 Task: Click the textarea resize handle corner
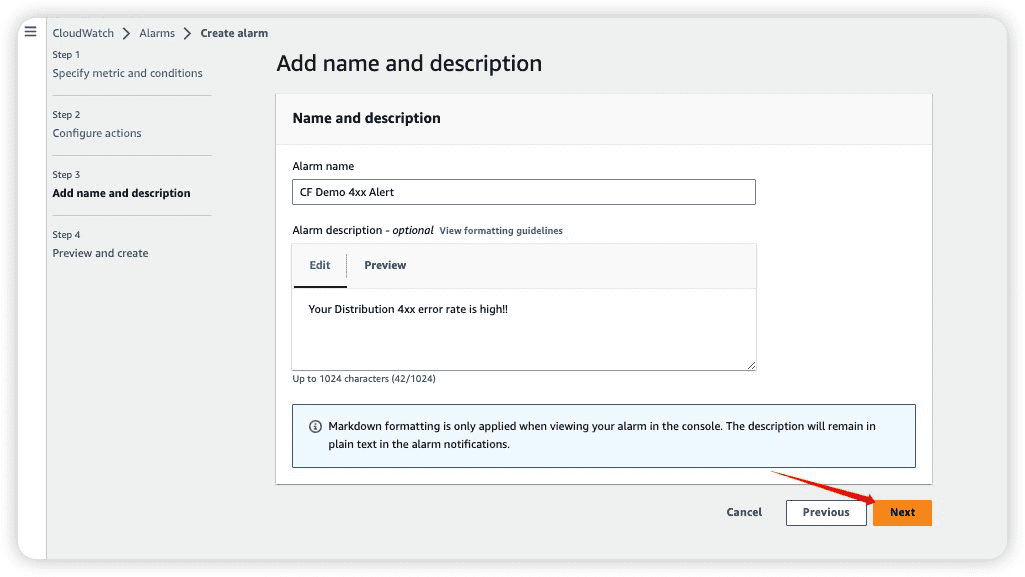pos(751,365)
